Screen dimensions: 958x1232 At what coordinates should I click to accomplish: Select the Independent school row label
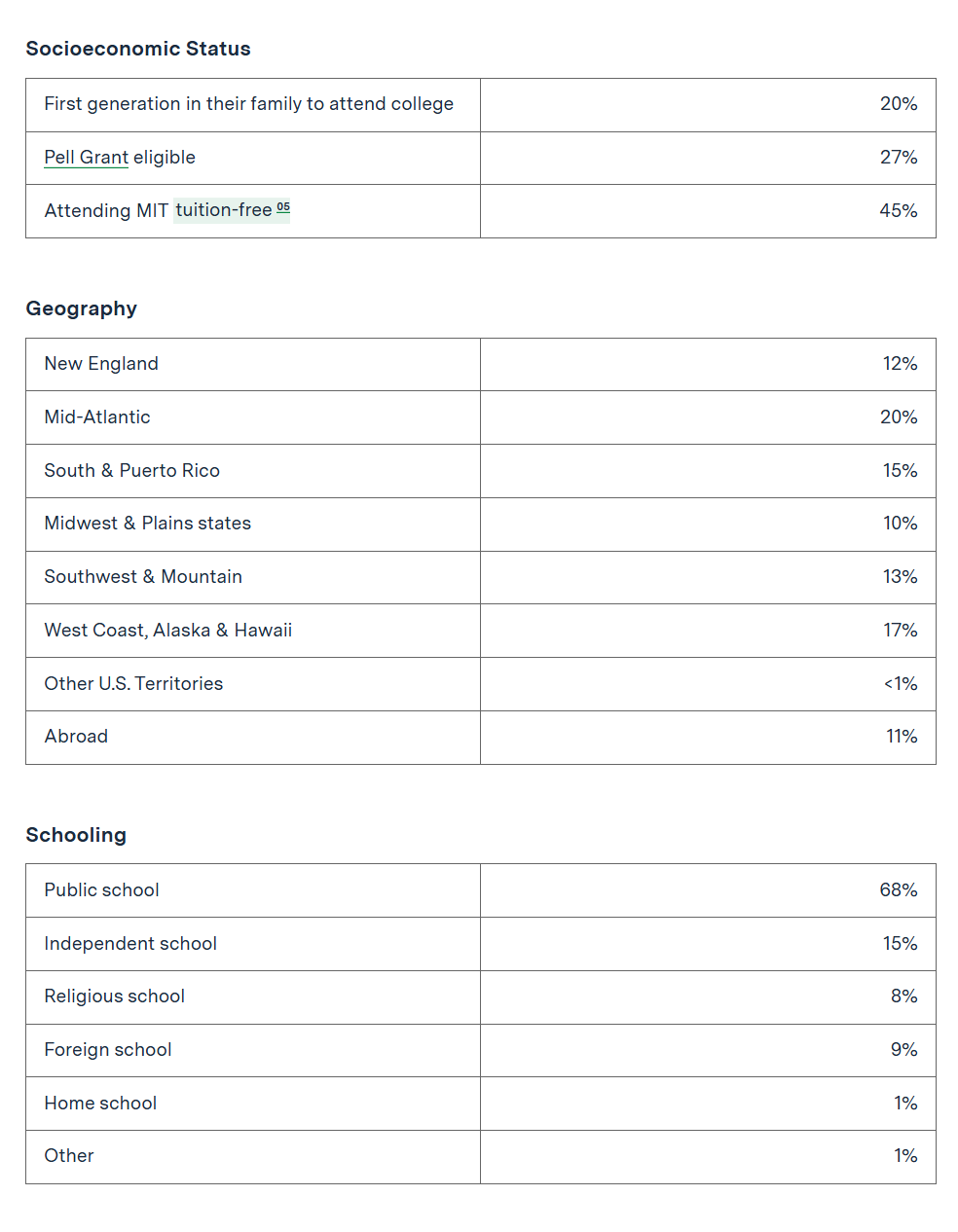coord(130,944)
